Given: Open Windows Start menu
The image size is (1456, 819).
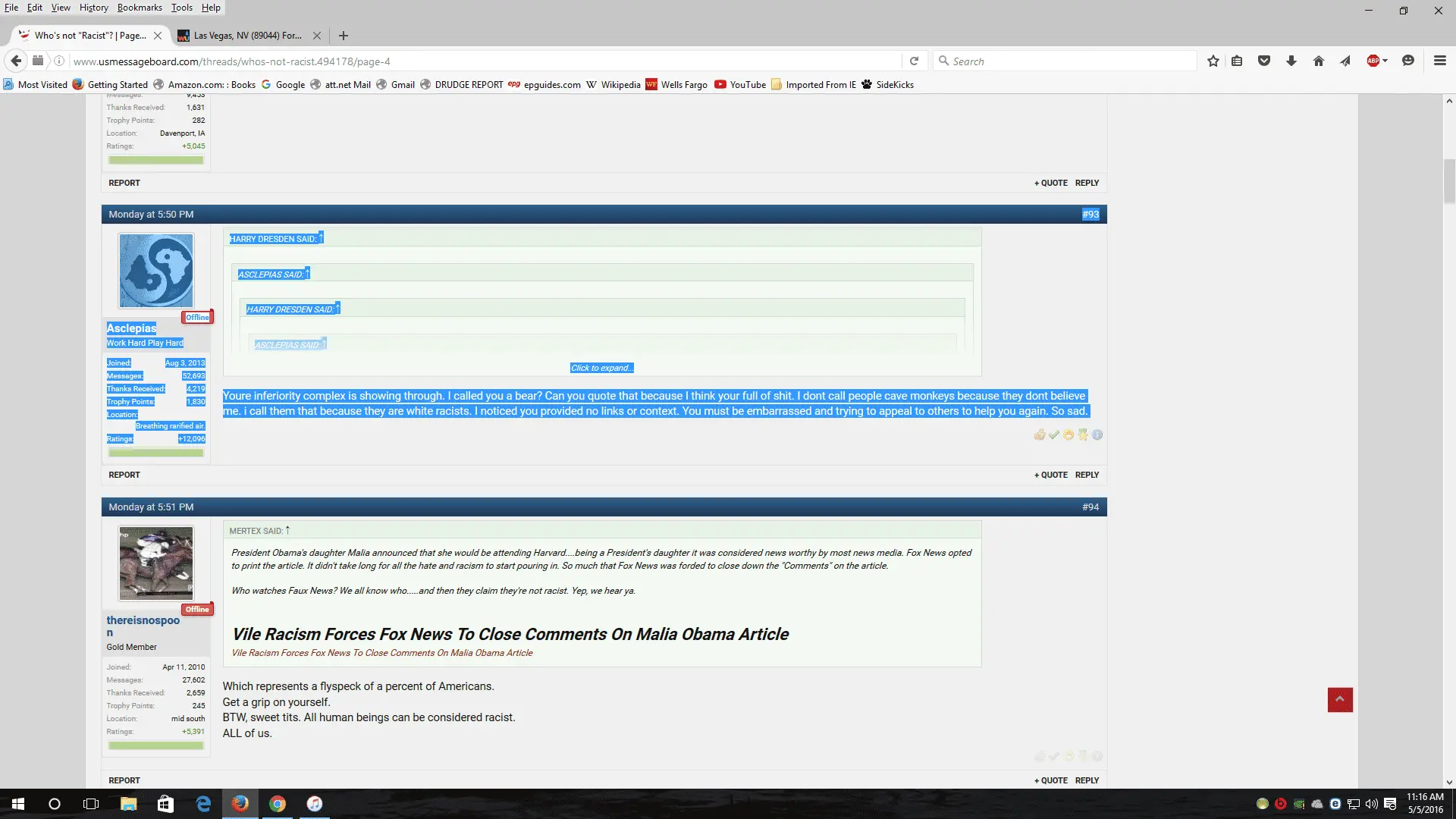Looking at the screenshot, I should pyautogui.click(x=18, y=804).
